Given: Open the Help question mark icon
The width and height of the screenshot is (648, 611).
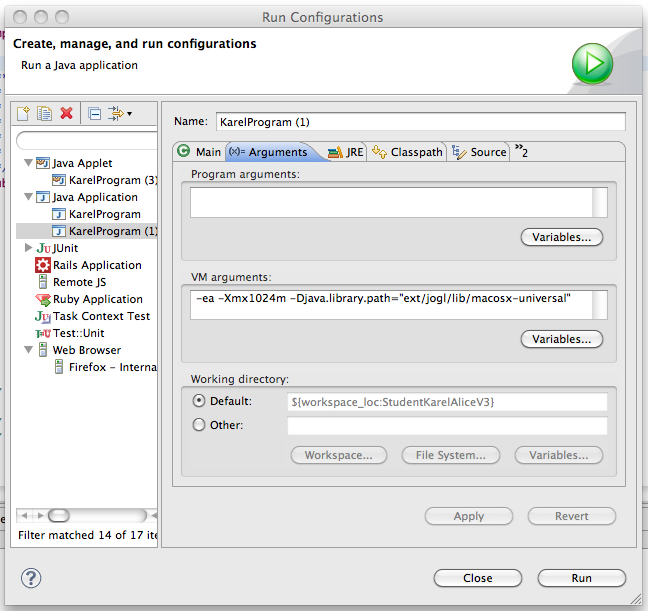Looking at the screenshot, I should [31, 578].
